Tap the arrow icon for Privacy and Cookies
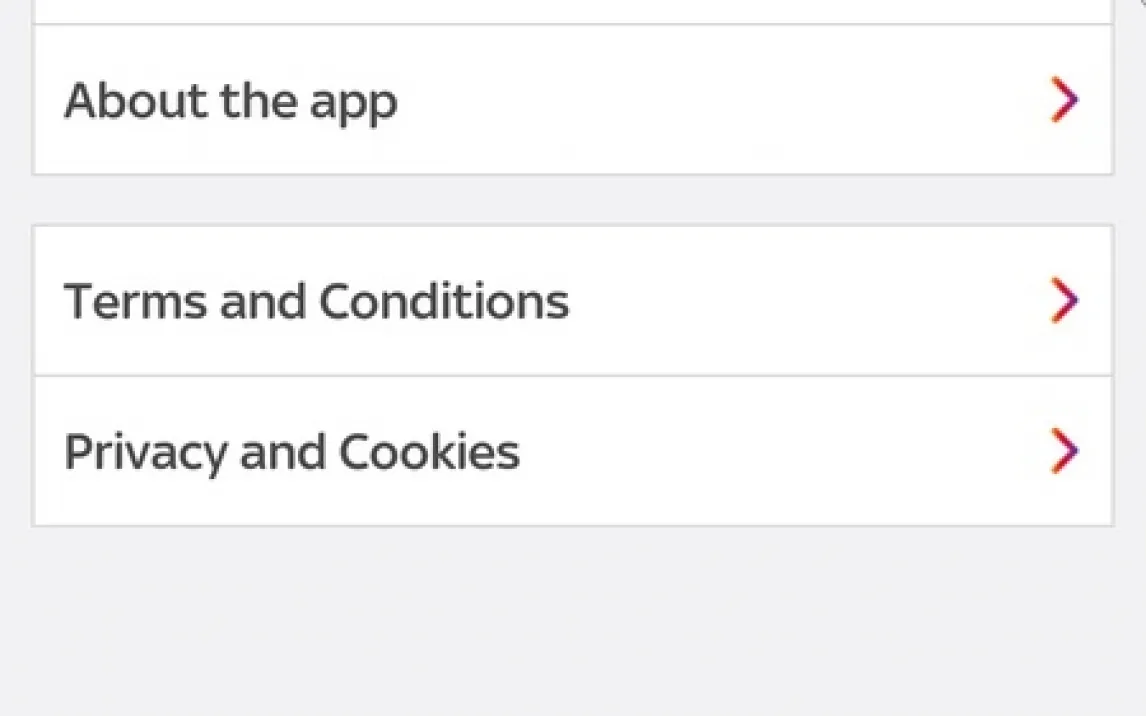Image resolution: width=1146 pixels, height=716 pixels. coord(1064,450)
